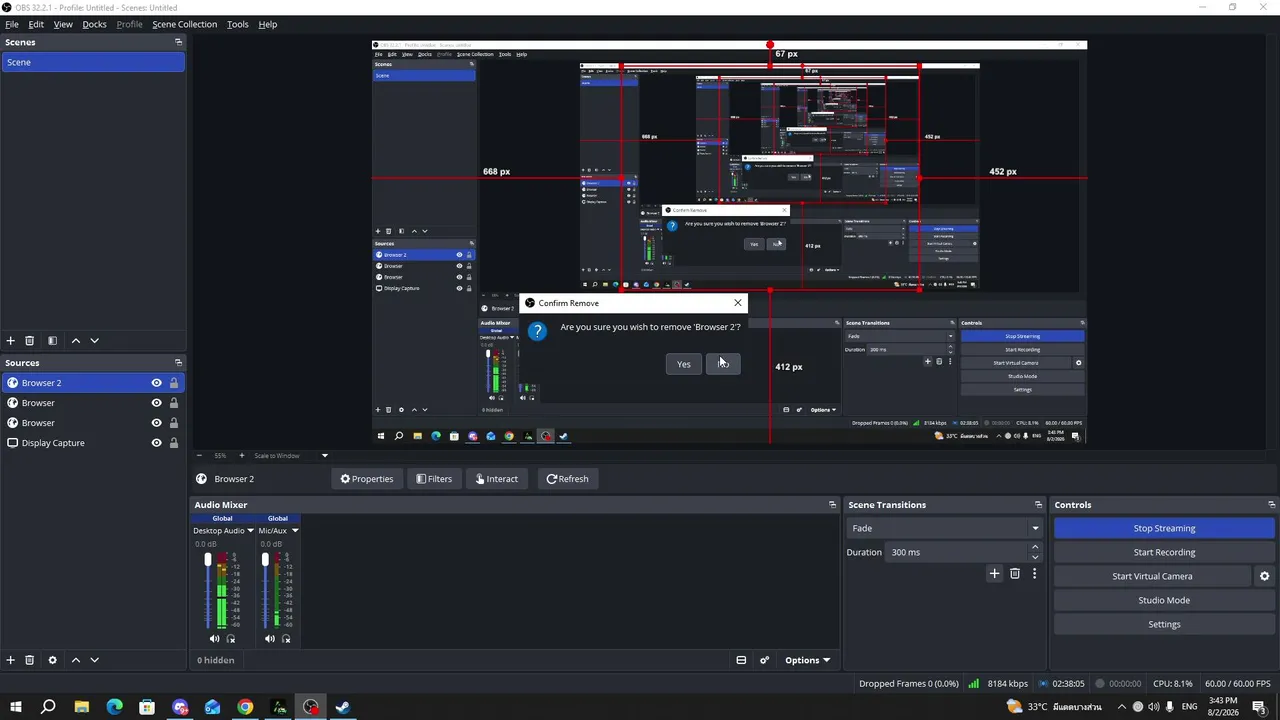This screenshot has width=1280, height=720.
Task: Float the Audio Mixer dock panel
Action: tap(832, 505)
